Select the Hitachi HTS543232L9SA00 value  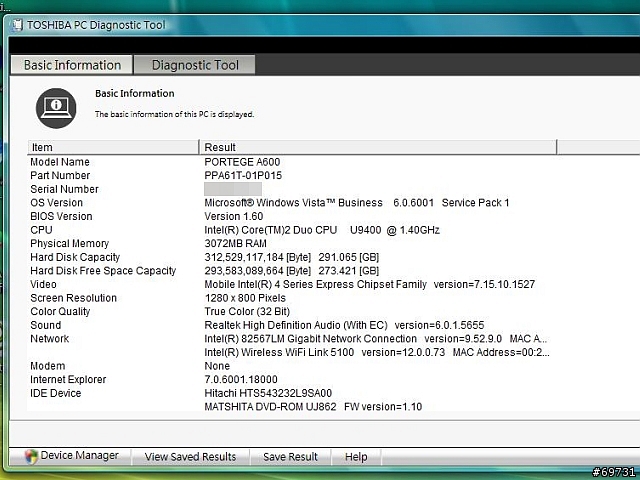click(268, 393)
